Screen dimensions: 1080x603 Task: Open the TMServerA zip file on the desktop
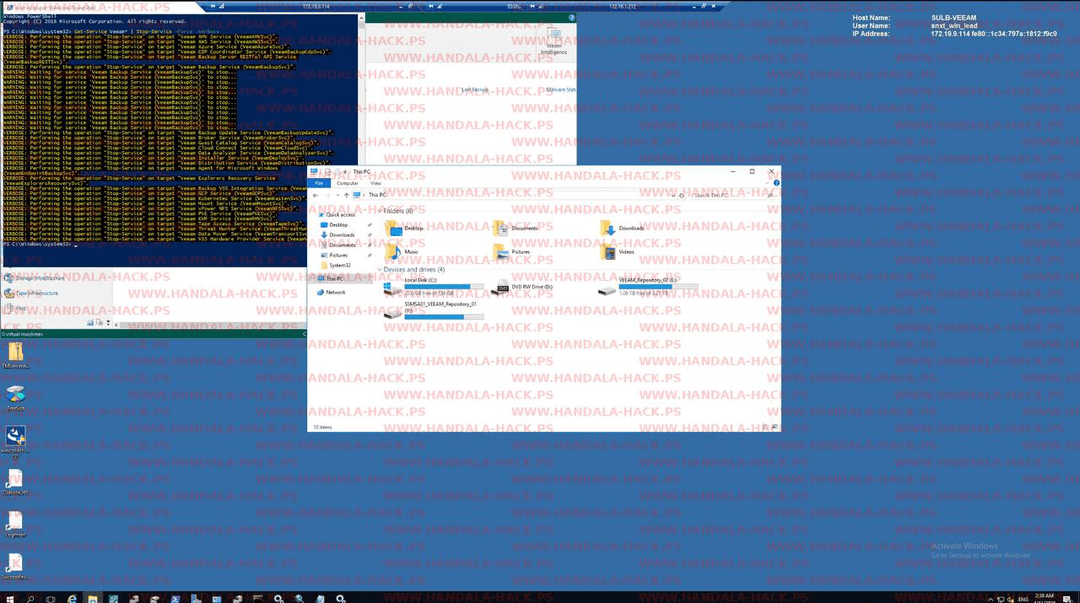click(15, 354)
